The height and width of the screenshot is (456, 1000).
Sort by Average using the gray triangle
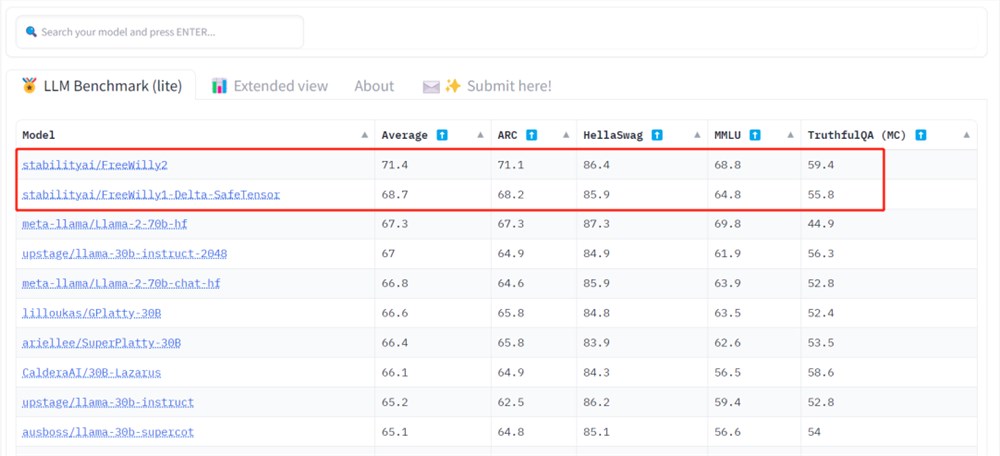coord(480,135)
